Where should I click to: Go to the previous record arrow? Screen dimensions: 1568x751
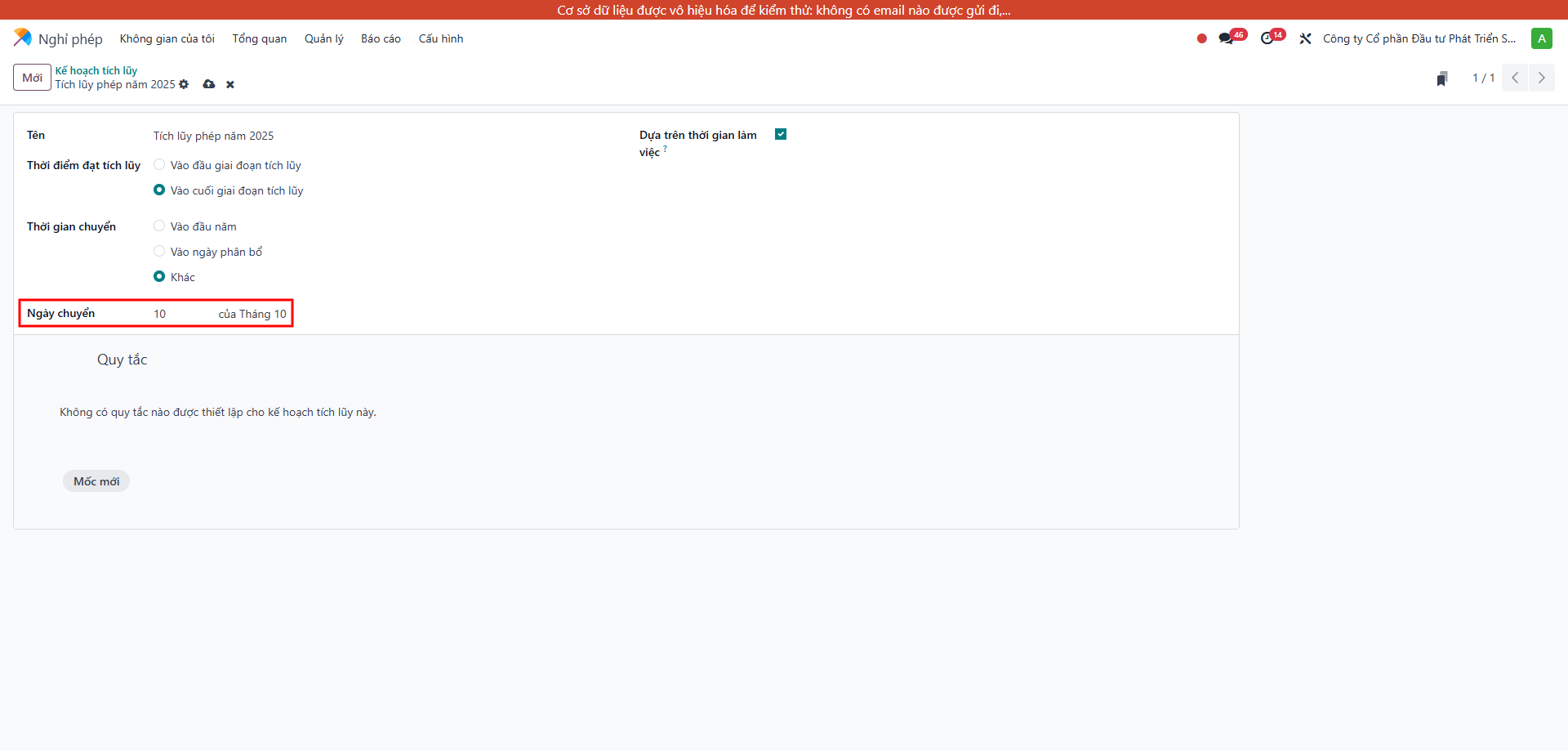(x=1515, y=78)
